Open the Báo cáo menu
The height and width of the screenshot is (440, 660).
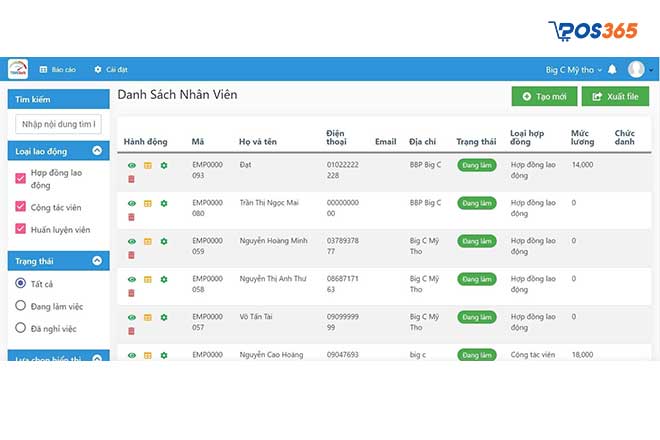click(x=58, y=69)
